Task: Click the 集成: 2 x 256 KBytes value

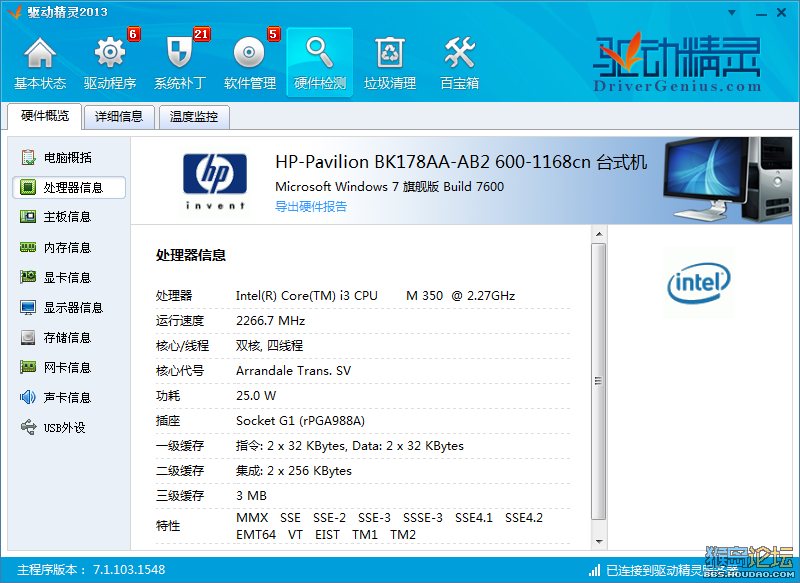Action: tap(294, 470)
